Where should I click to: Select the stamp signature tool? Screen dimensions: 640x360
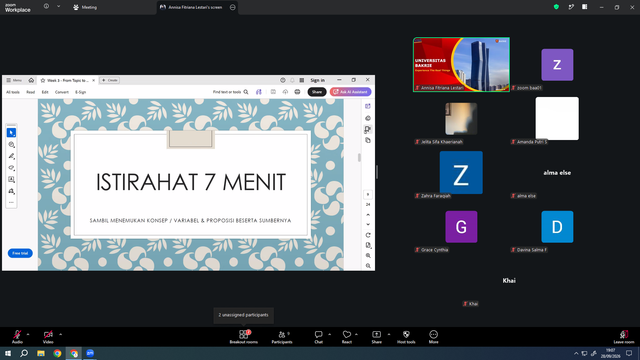point(11,191)
